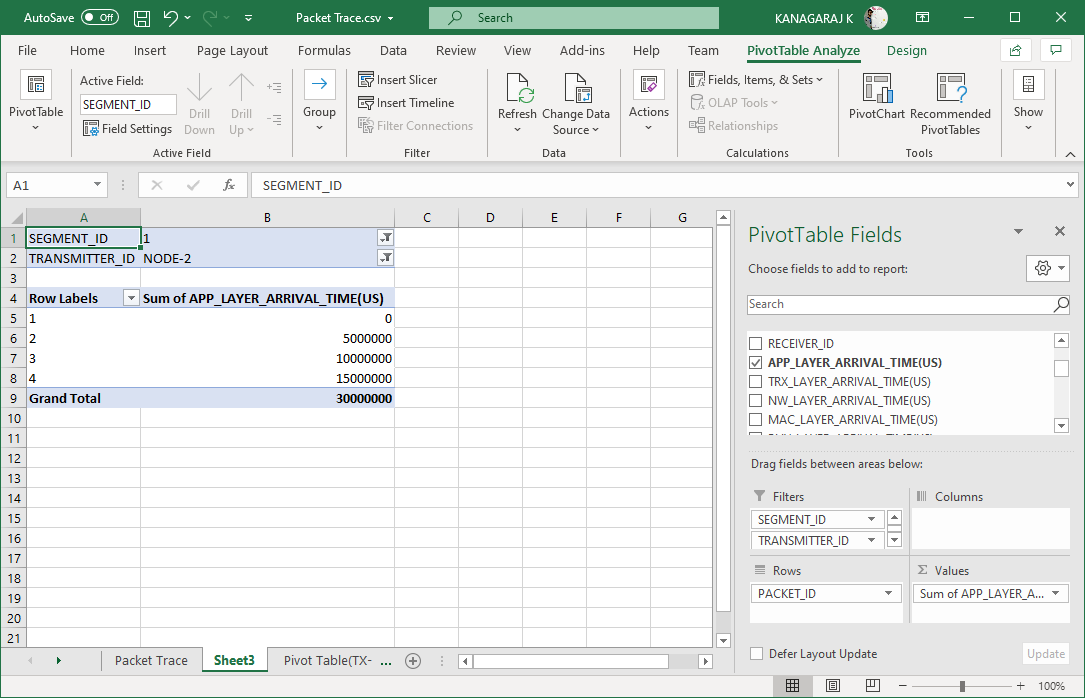Viewport: 1085px width, 698px height.
Task: Click the Undo icon
Action: click(x=170, y=18)
